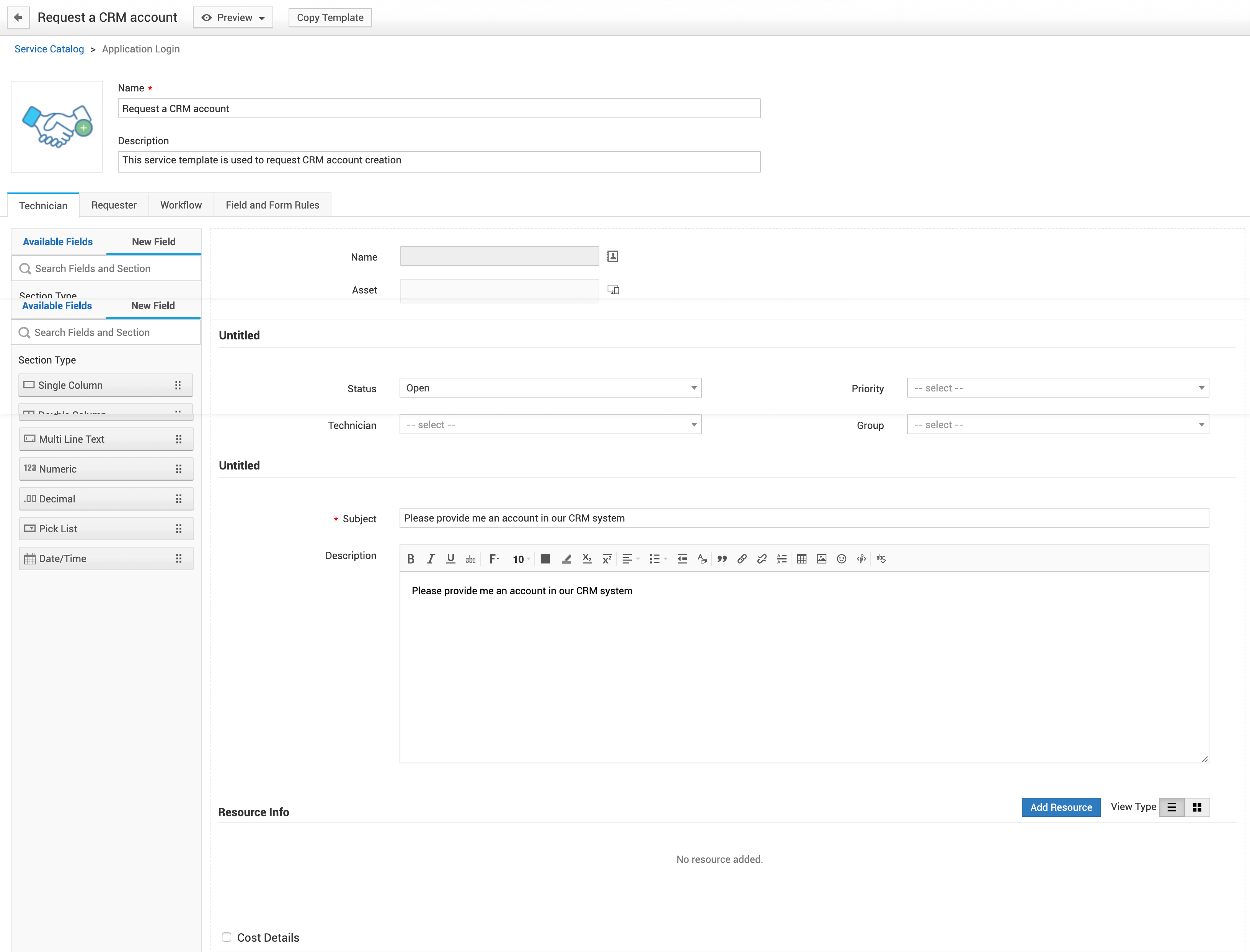Open the Preview dropdown menu
1250x952 pixels.
pos(233,18)
